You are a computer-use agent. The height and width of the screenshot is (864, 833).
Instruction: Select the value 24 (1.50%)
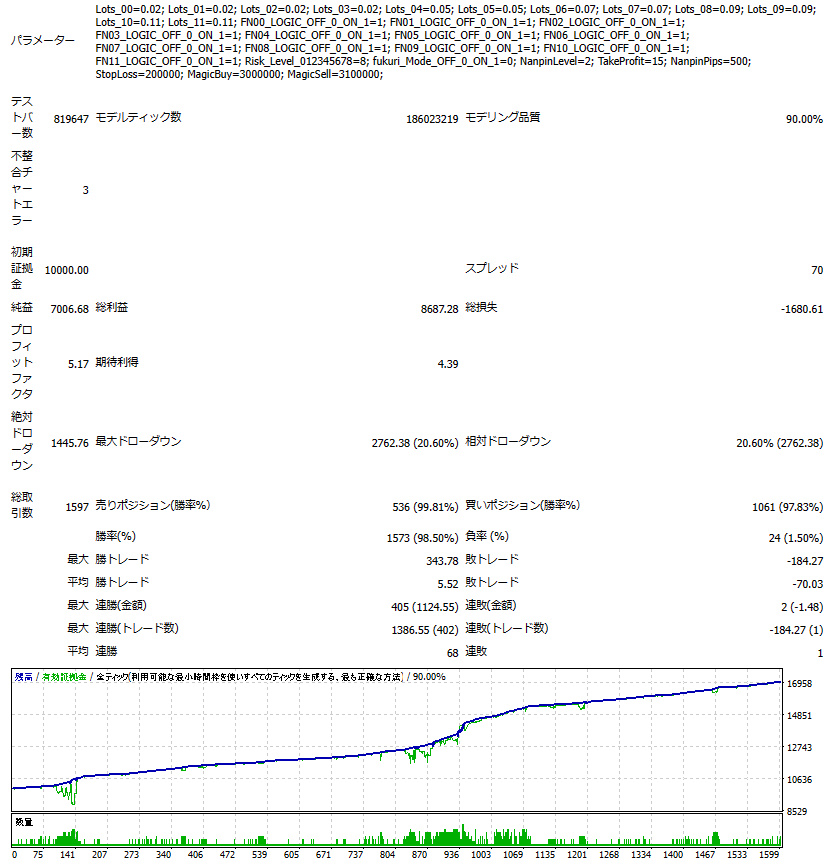[796, 538]
